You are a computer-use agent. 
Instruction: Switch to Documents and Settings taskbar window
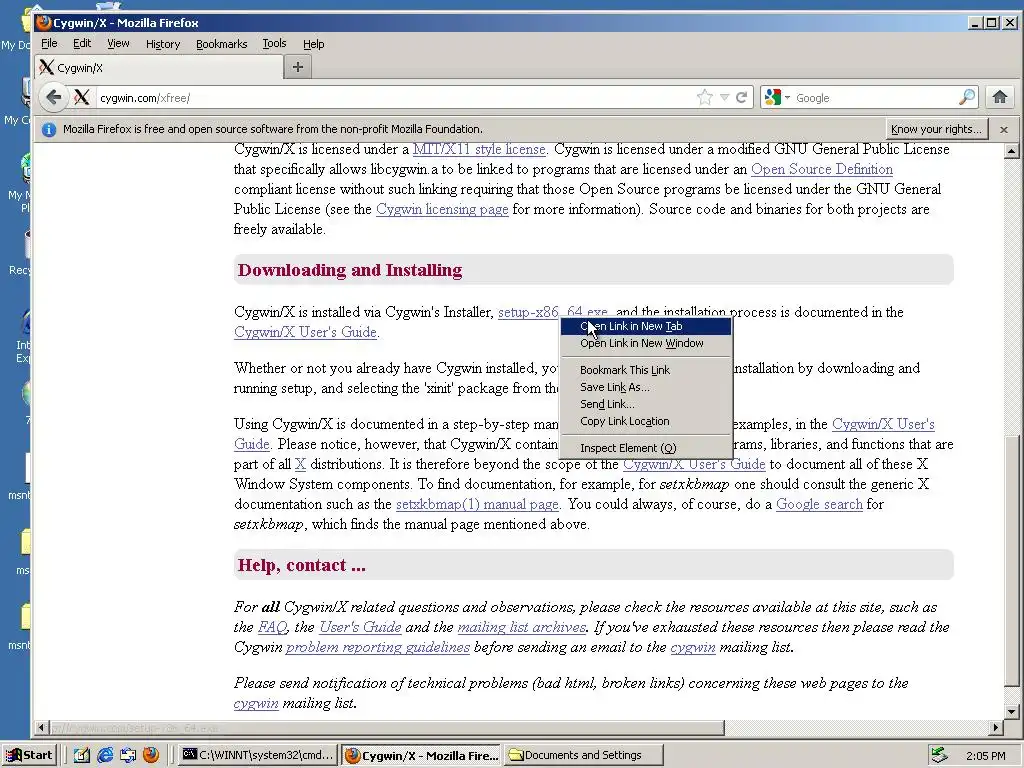coord(584,755)
